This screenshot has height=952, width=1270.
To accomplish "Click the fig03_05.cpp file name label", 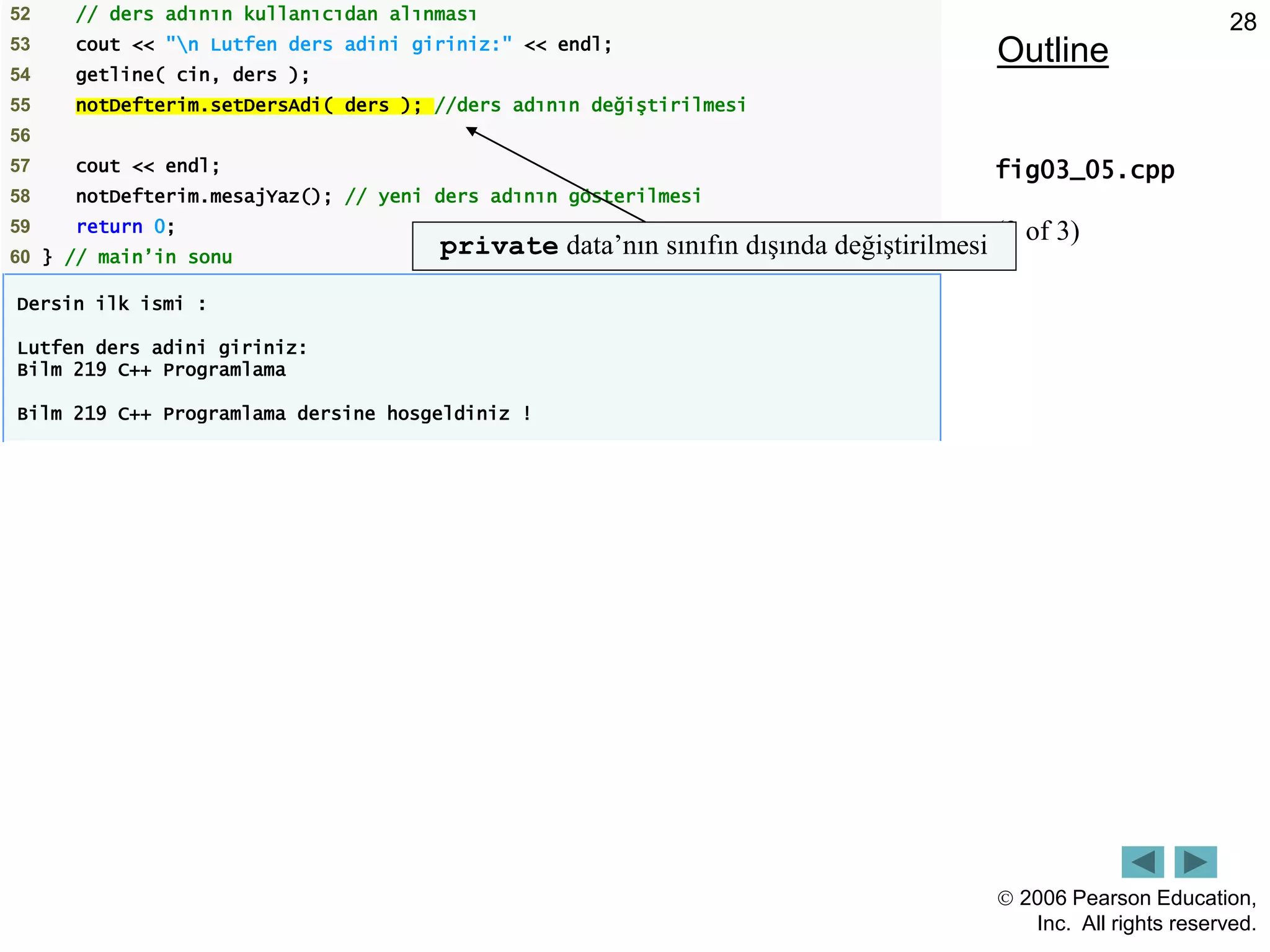I will pyautogui.click(x=1085, y=170).
